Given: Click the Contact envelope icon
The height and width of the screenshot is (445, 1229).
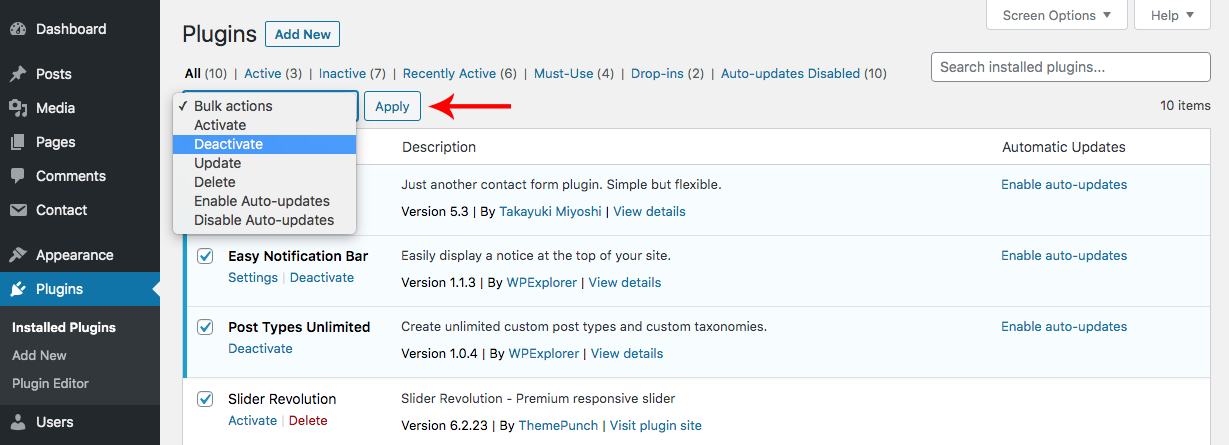Looking at the screenshot, I should 18,210.
